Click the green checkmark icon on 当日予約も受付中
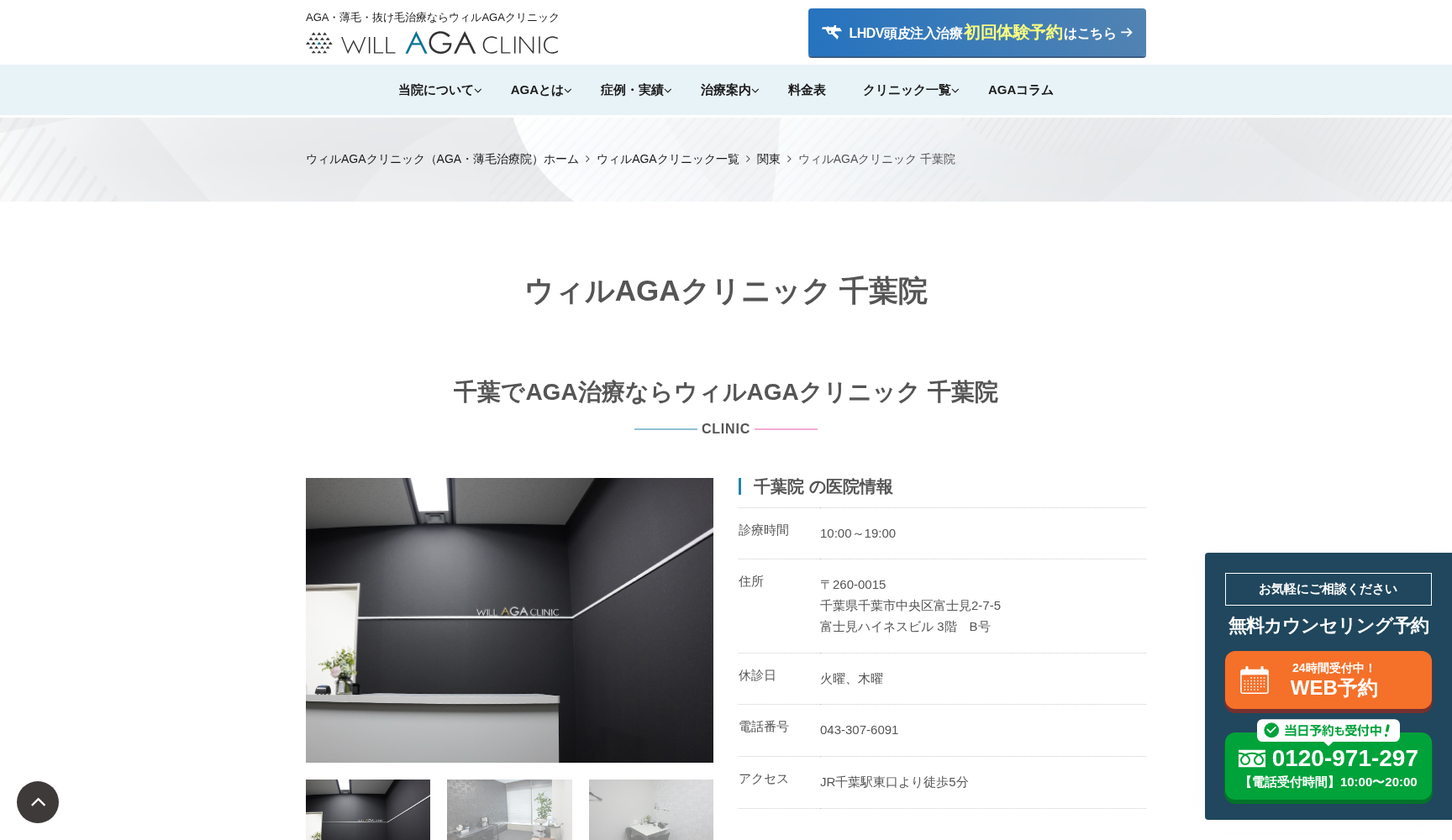This screenshot has height=840, width=1452. [1270, 730]
